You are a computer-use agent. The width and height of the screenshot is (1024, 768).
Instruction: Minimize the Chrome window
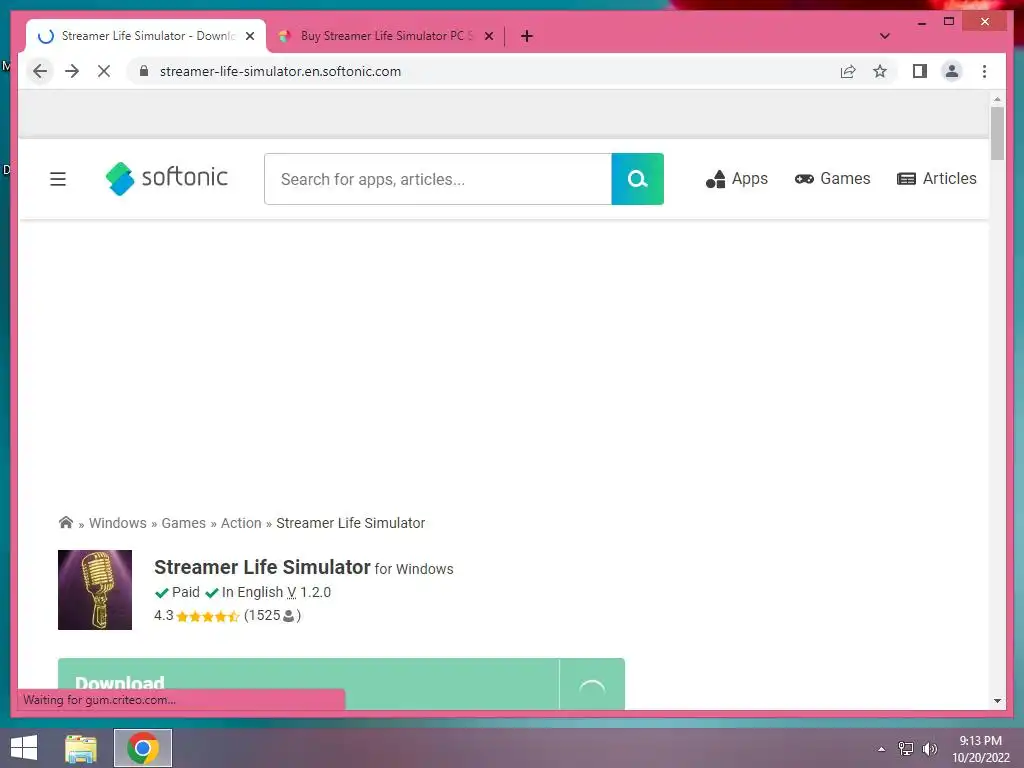click(x=921, y=22)
